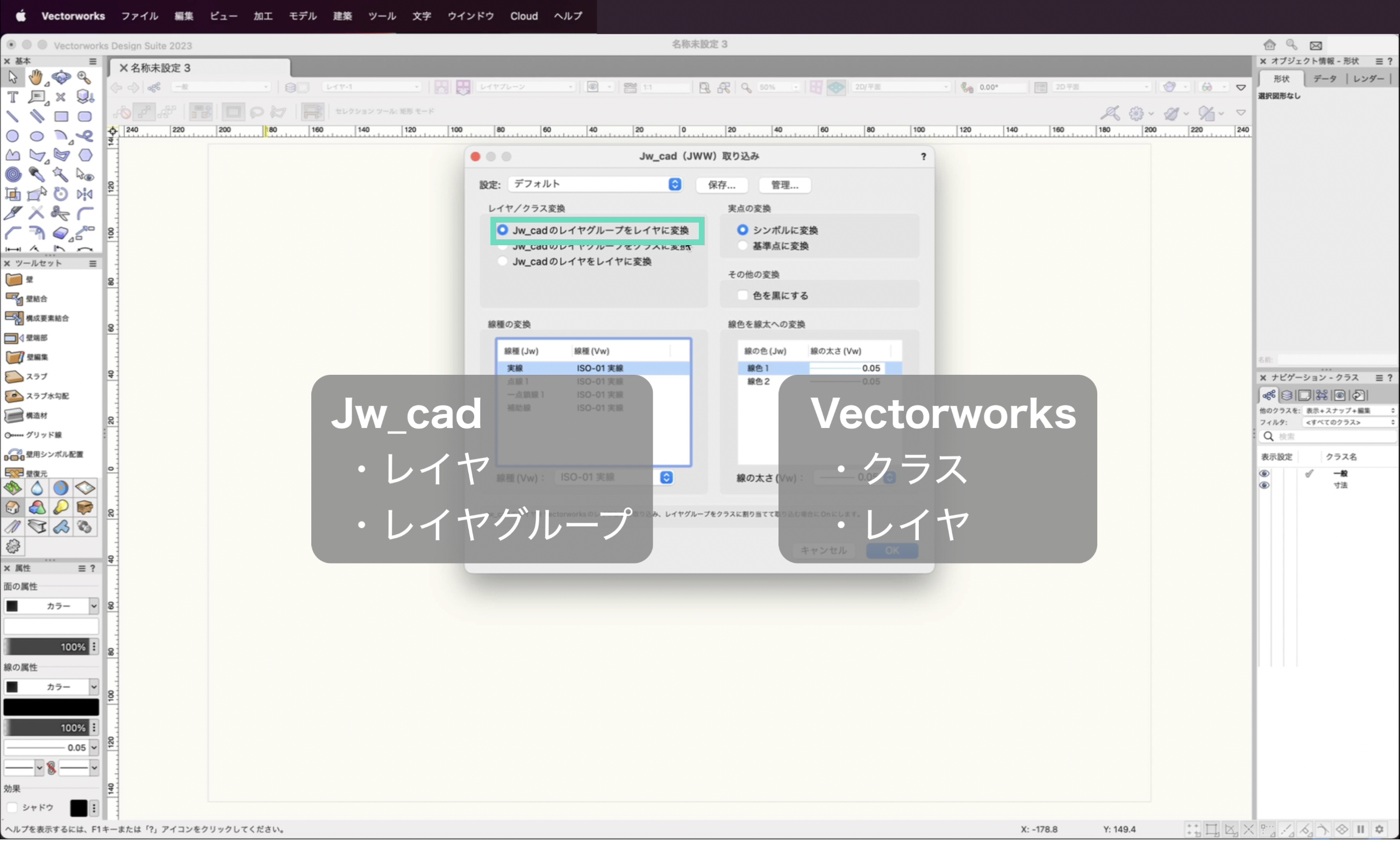Click the キャンセル button
The height and width of the screenshot is (841, 1400).
823,550
